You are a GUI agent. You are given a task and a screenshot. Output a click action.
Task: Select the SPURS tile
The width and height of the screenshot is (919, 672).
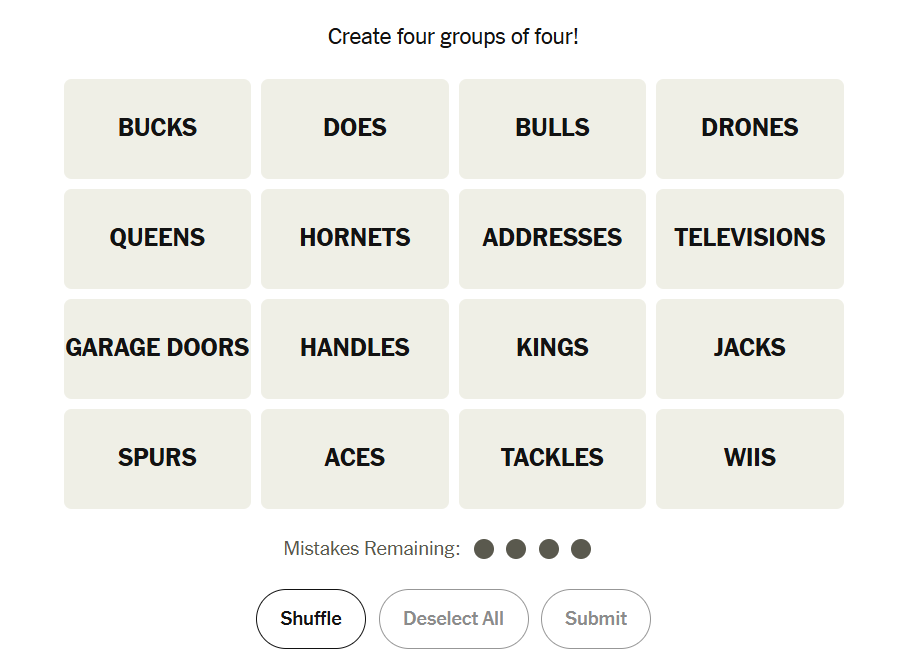tap(157, 459)
